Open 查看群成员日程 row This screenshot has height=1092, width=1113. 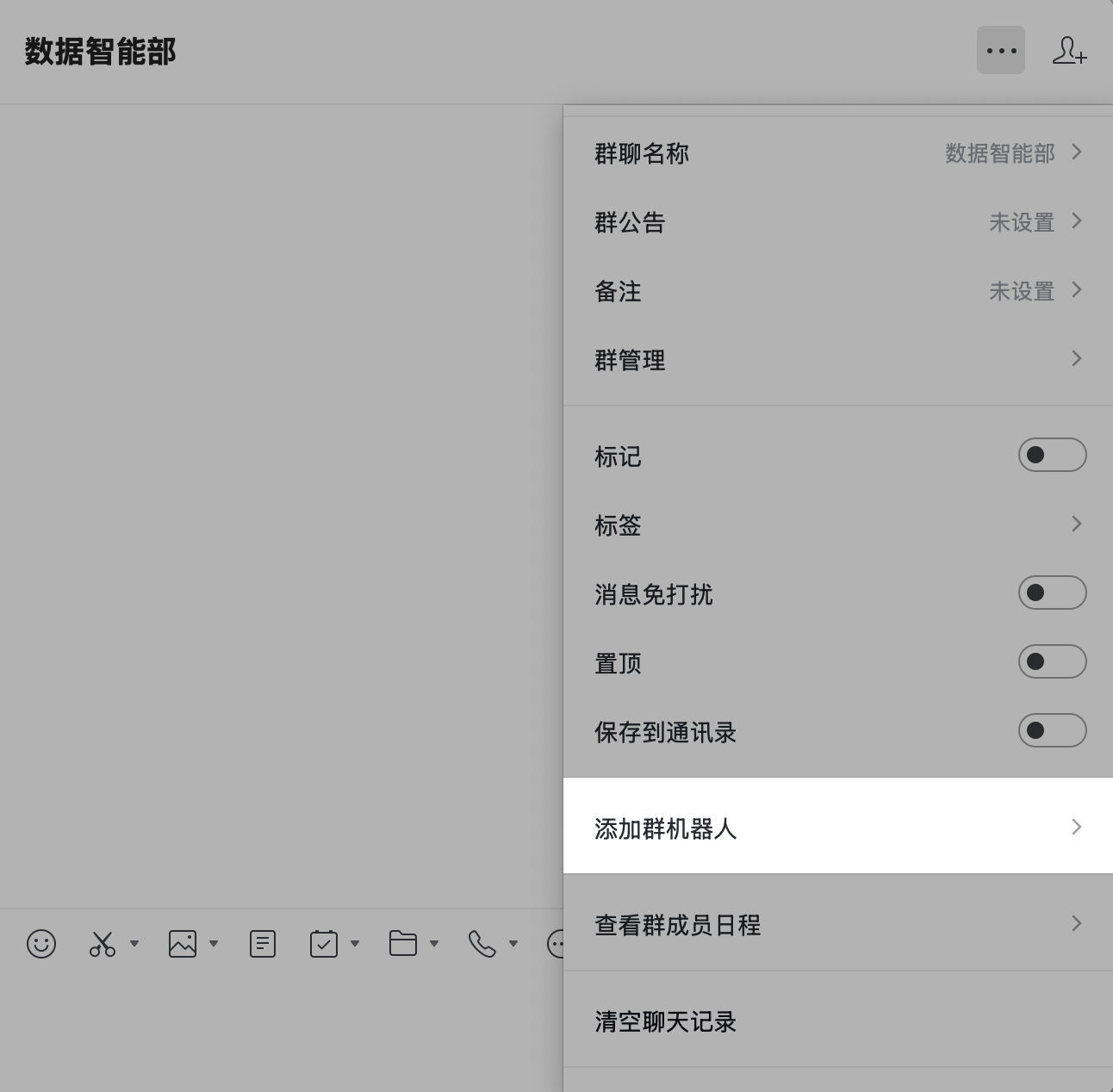838,924
